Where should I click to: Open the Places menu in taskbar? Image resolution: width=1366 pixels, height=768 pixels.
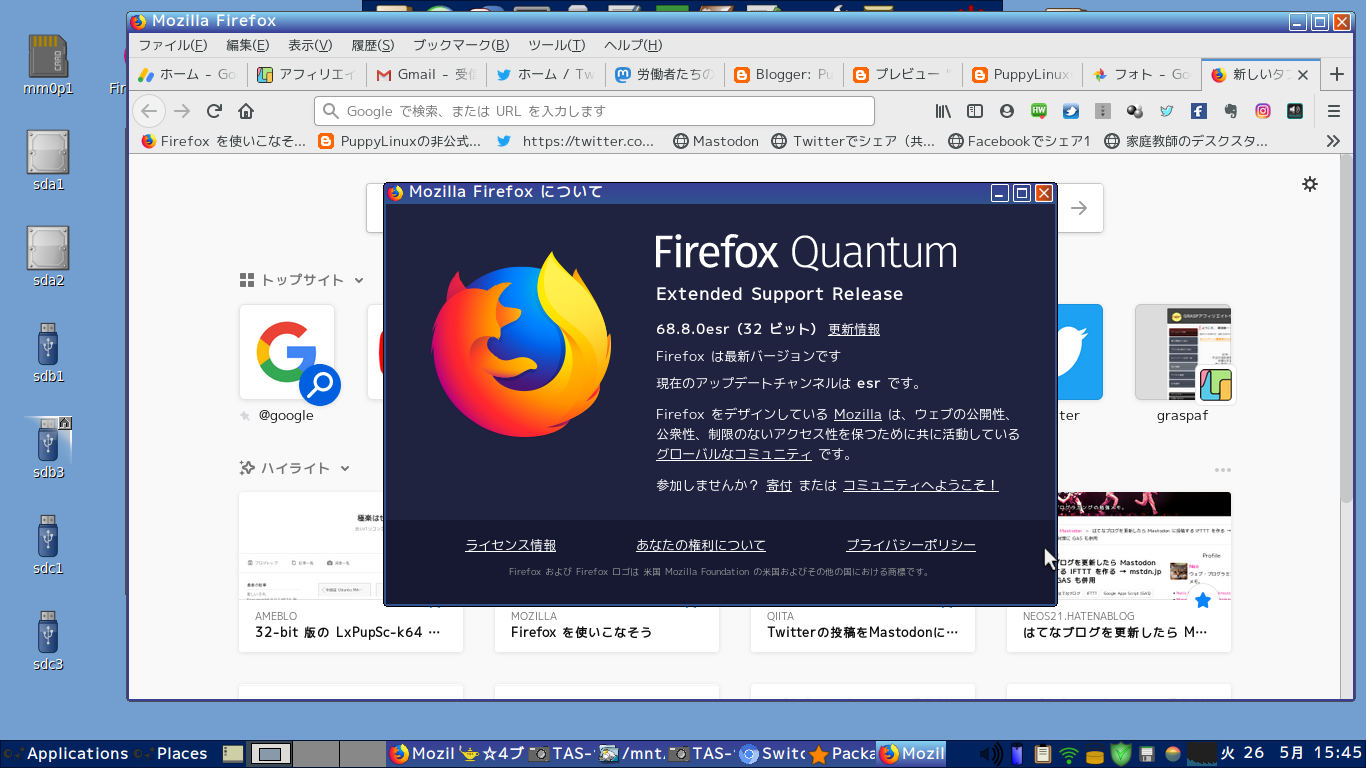[x=172, y=754]
